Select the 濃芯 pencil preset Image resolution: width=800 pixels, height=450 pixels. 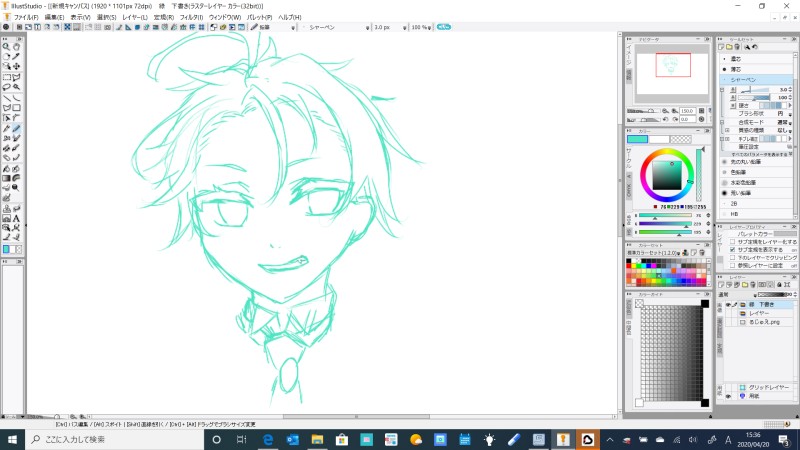(x=756, y=59)
